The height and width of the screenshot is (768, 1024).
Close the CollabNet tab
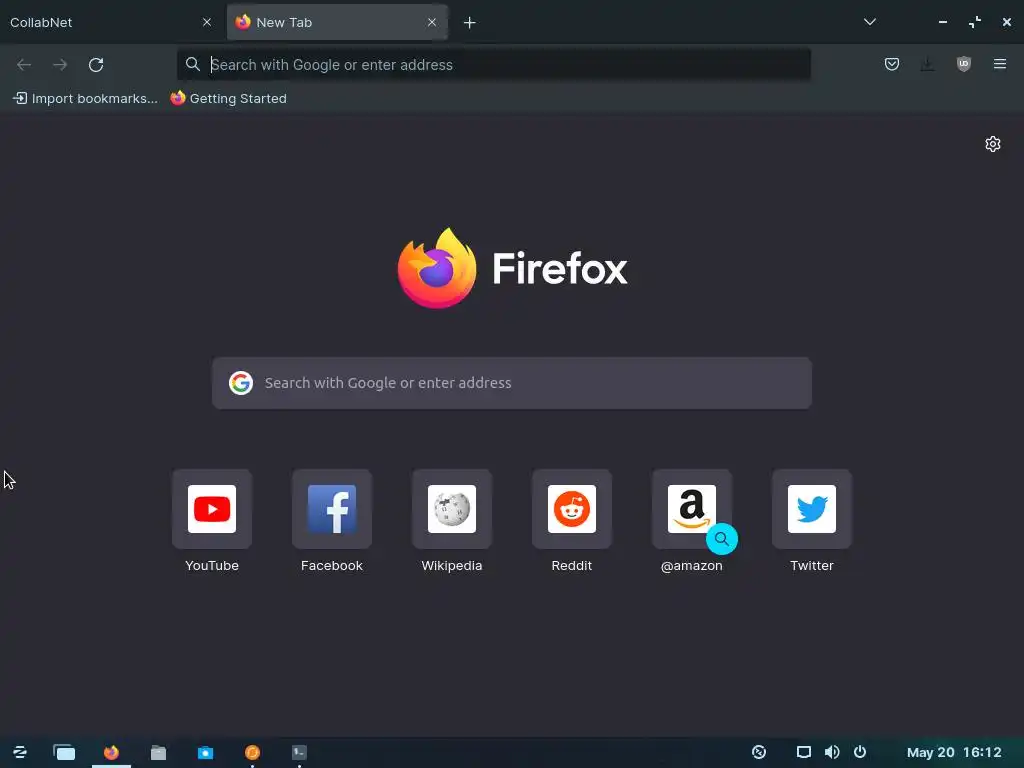(x=207, y=22)
